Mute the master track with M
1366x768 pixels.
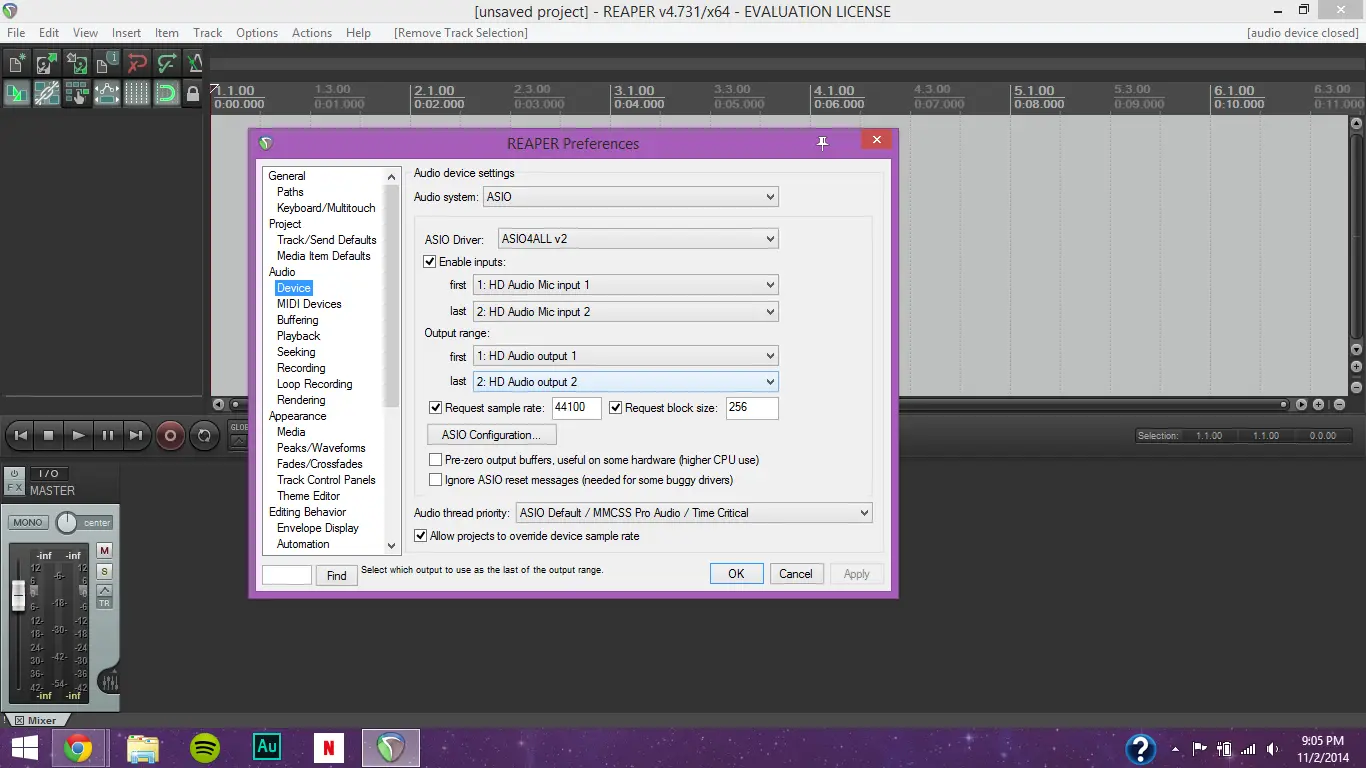pyautogui.click(x=105, y=551)
